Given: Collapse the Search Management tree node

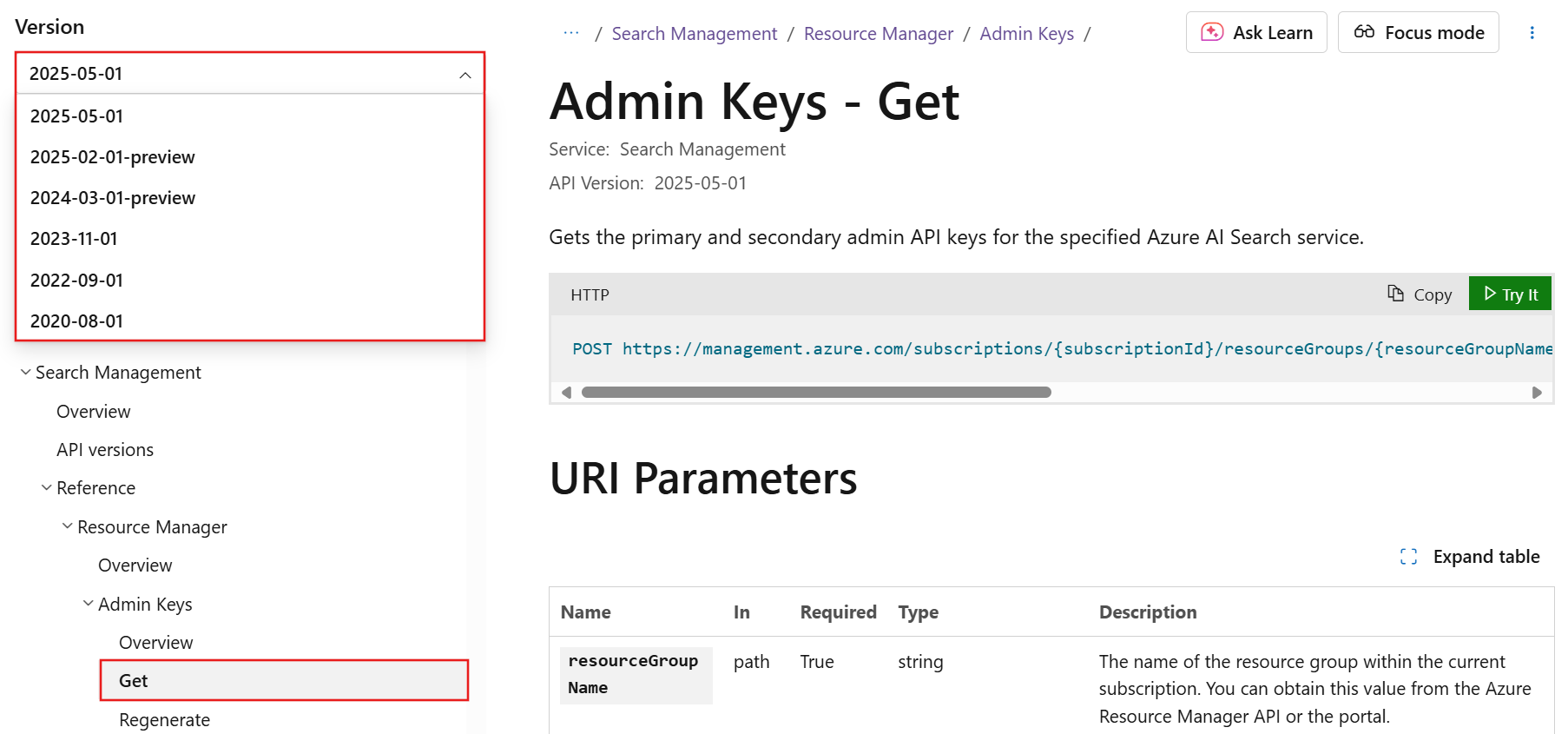Looking at the screenshot, I should 26,372.
